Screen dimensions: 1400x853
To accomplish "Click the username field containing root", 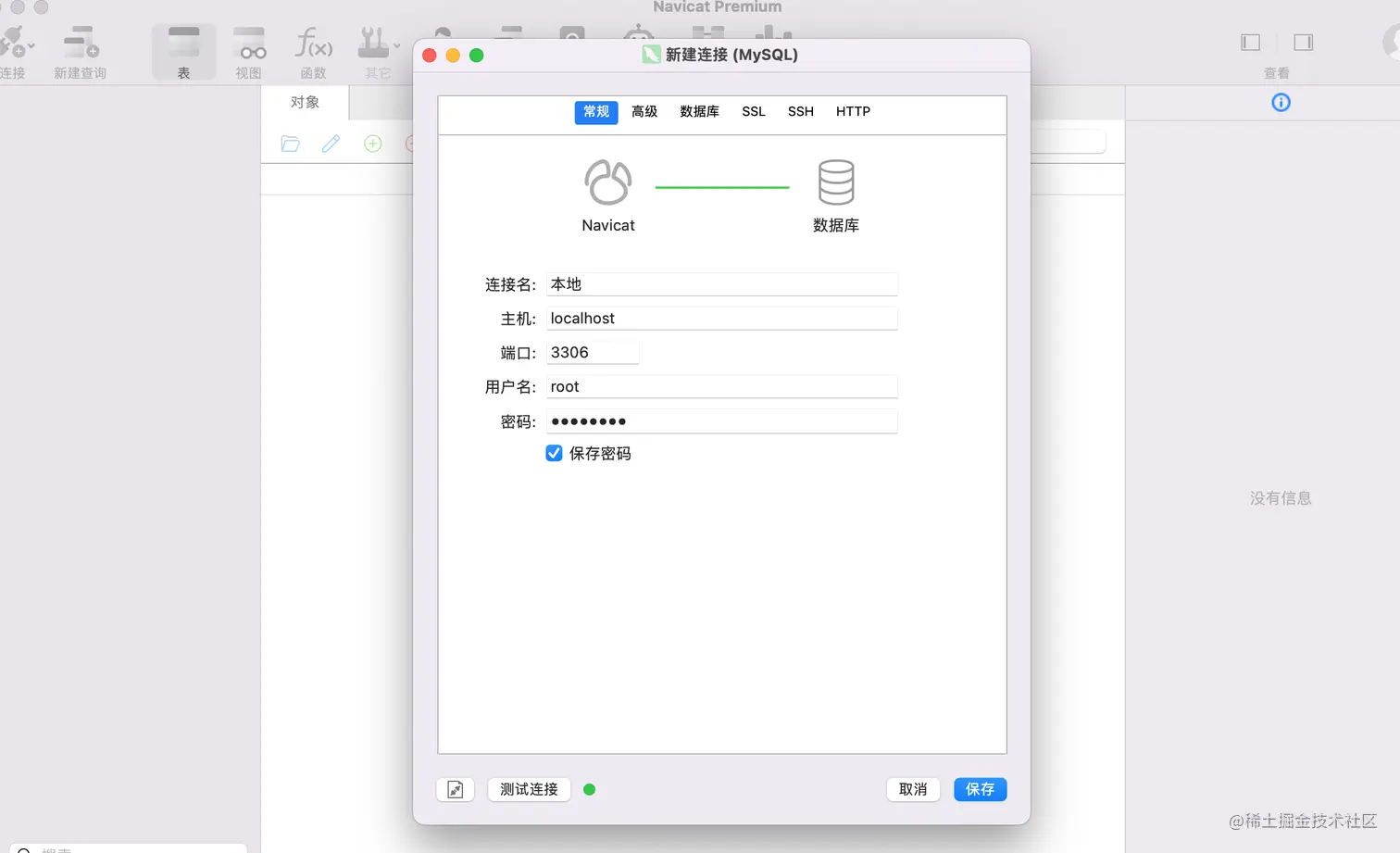I will pyautogui.click(x=721, y=387).
